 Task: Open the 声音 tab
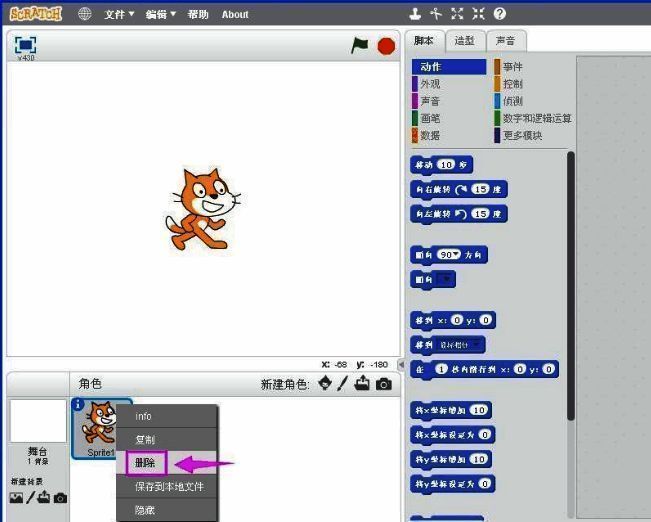click(x=506, y=41)
